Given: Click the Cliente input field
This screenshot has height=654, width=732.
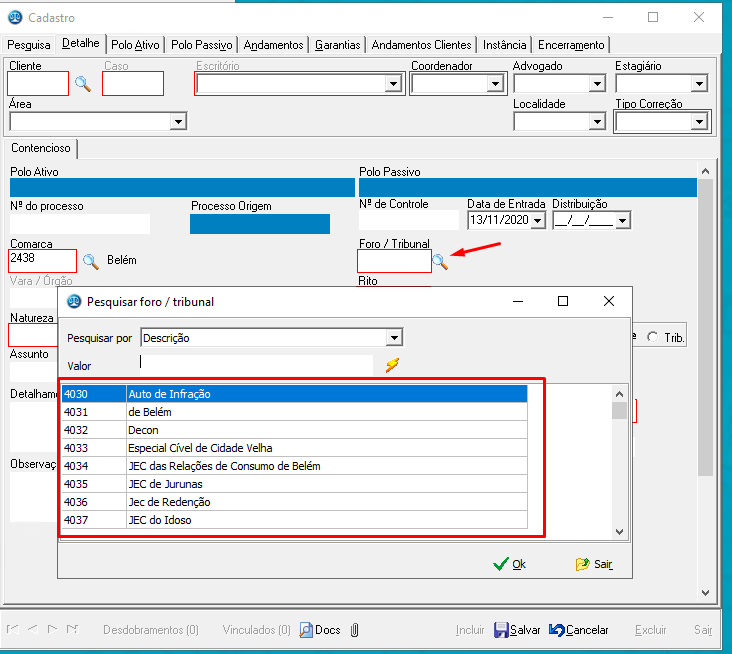Looking at the screenshot, I should click(x=38, y=84).
